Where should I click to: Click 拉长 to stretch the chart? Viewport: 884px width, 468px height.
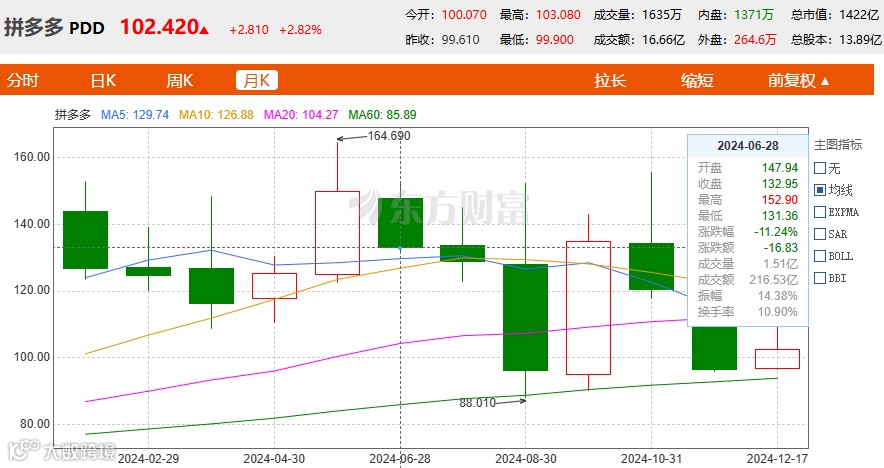click(x=610, y=81)
